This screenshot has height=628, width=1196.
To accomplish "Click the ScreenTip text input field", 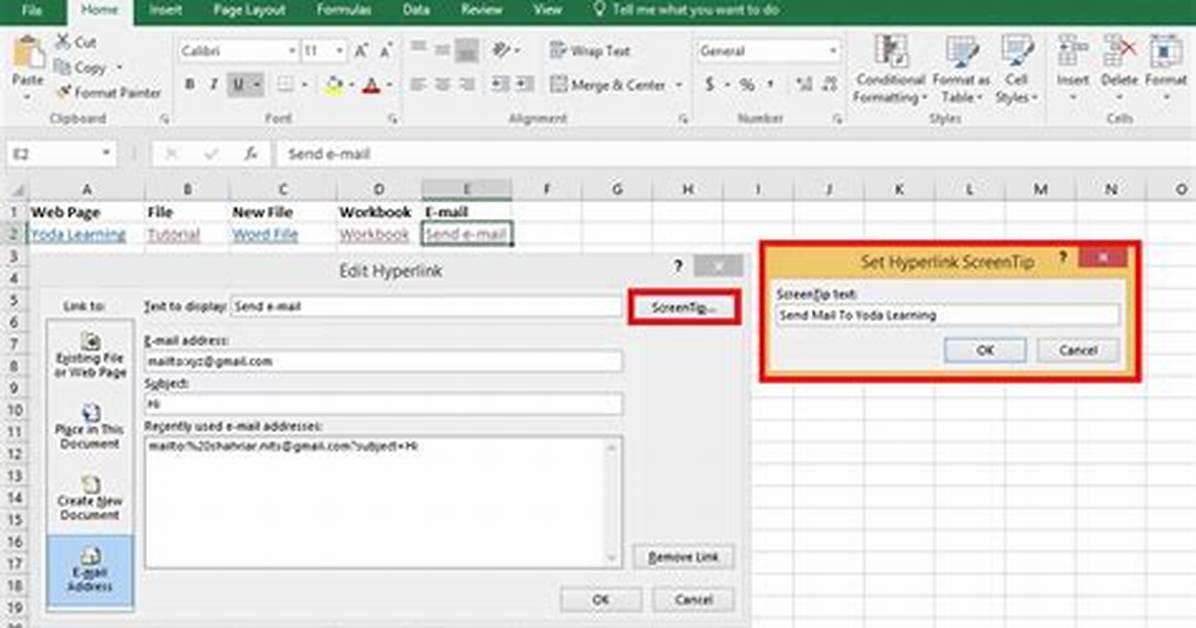I will 947,314.
